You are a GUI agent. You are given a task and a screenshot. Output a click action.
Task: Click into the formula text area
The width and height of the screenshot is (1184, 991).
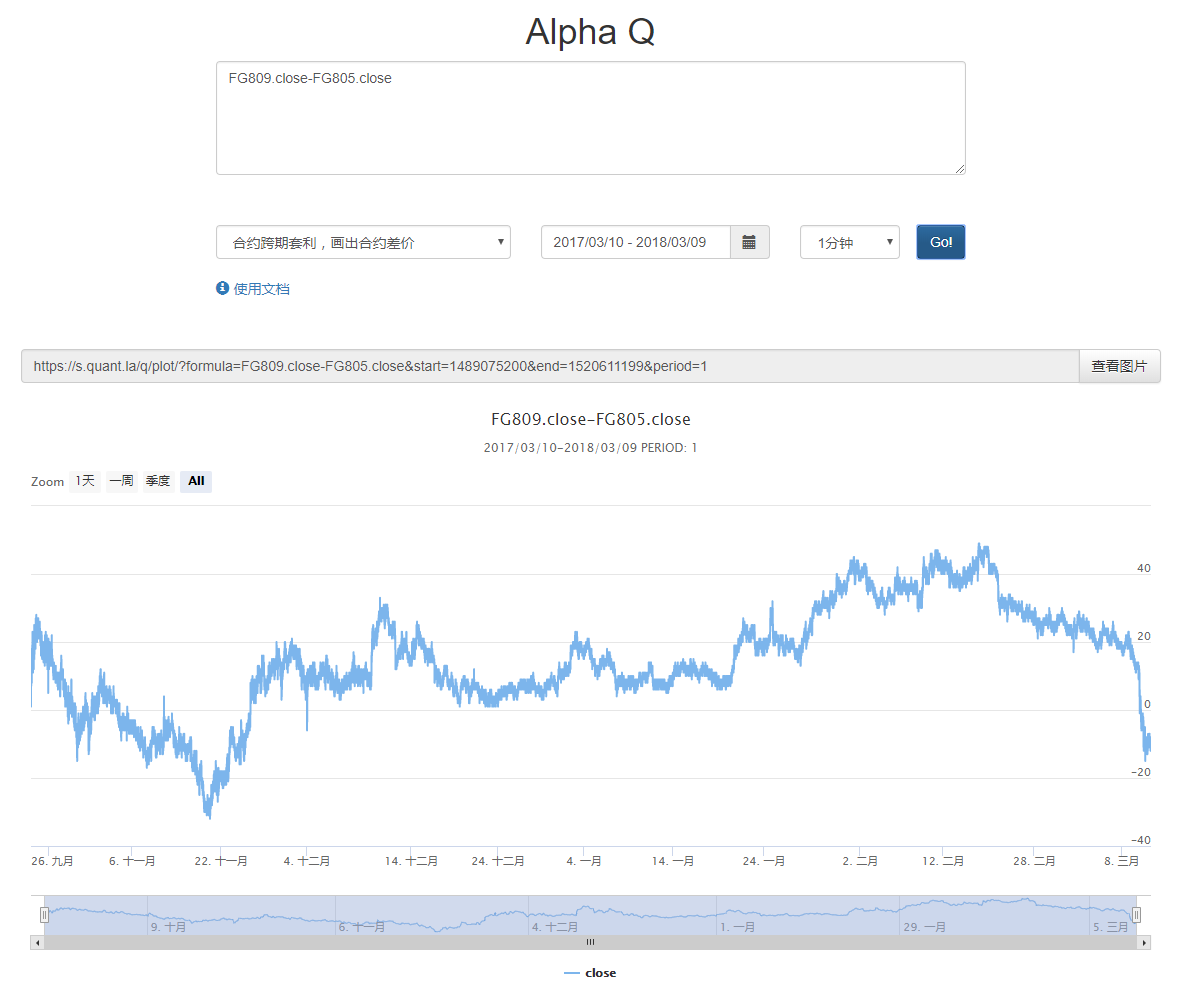pyautogui.click(x=590, y=118)
